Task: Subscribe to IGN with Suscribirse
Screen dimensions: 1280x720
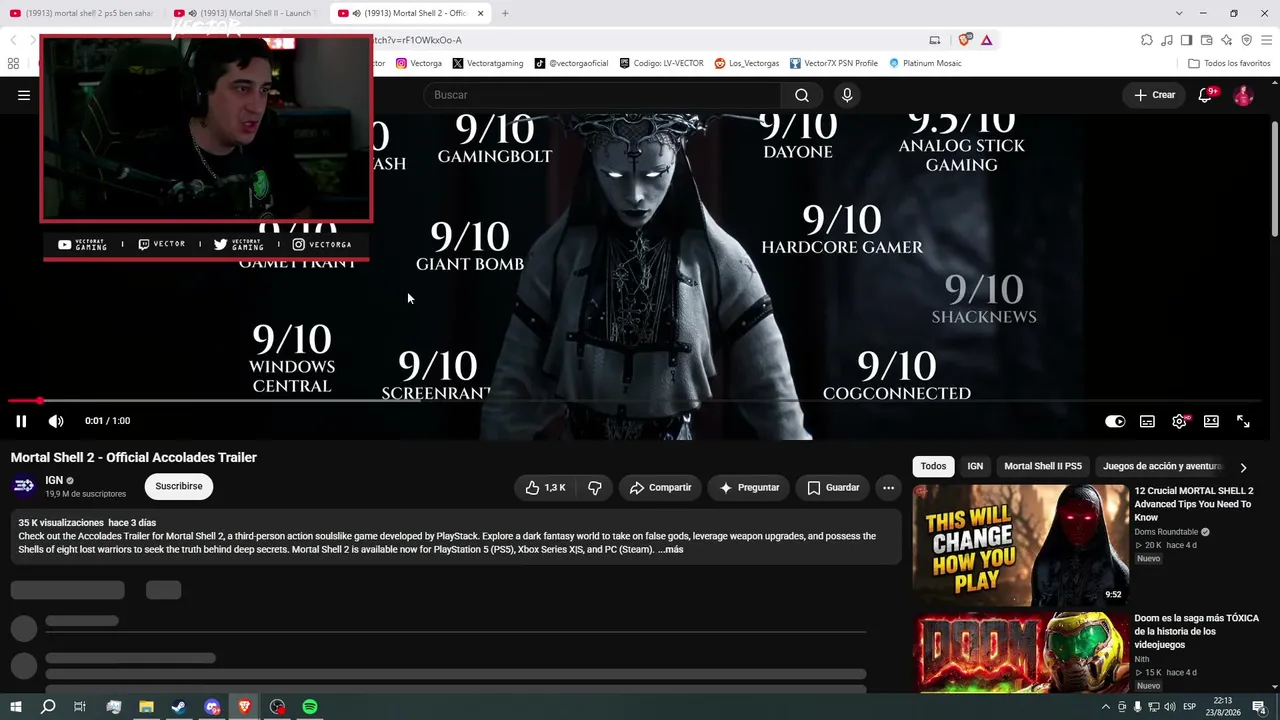Action: (179, 486)
